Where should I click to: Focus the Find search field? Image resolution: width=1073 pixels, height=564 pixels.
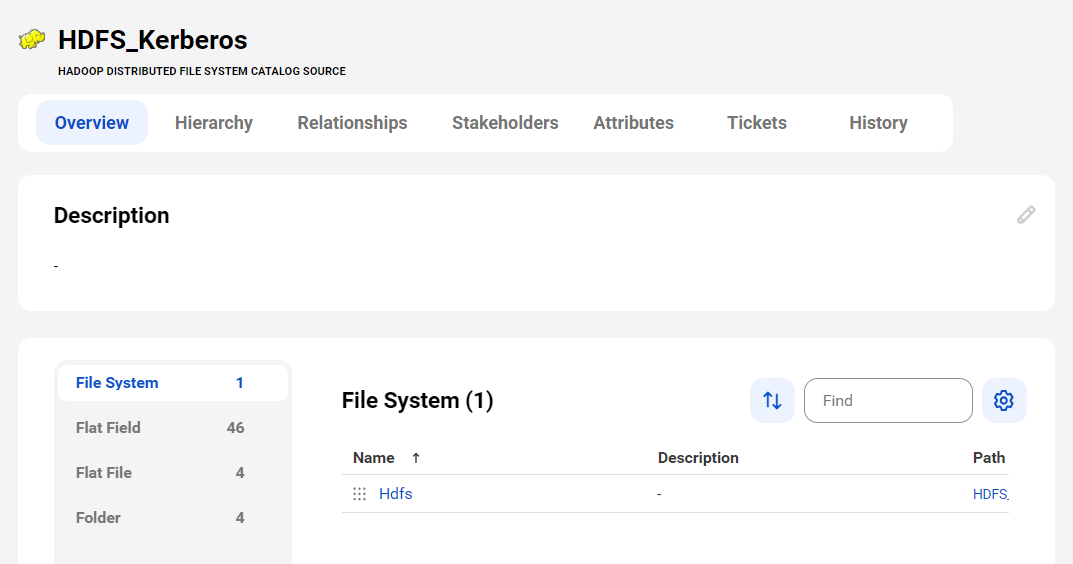point(888,400)
